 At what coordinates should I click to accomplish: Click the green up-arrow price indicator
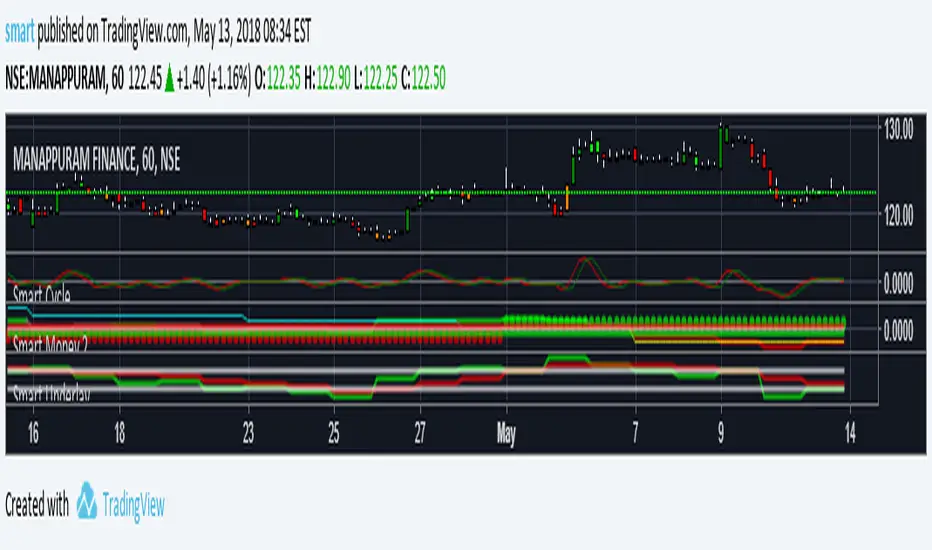169,78
